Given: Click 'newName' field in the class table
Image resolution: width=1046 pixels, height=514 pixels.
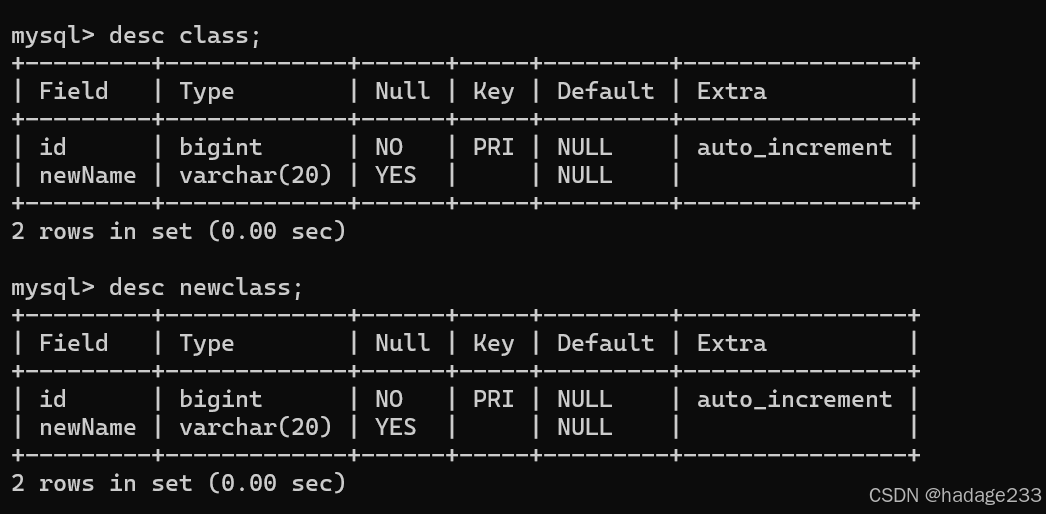Looking at the screenshot, I should [x=87, y=175].
